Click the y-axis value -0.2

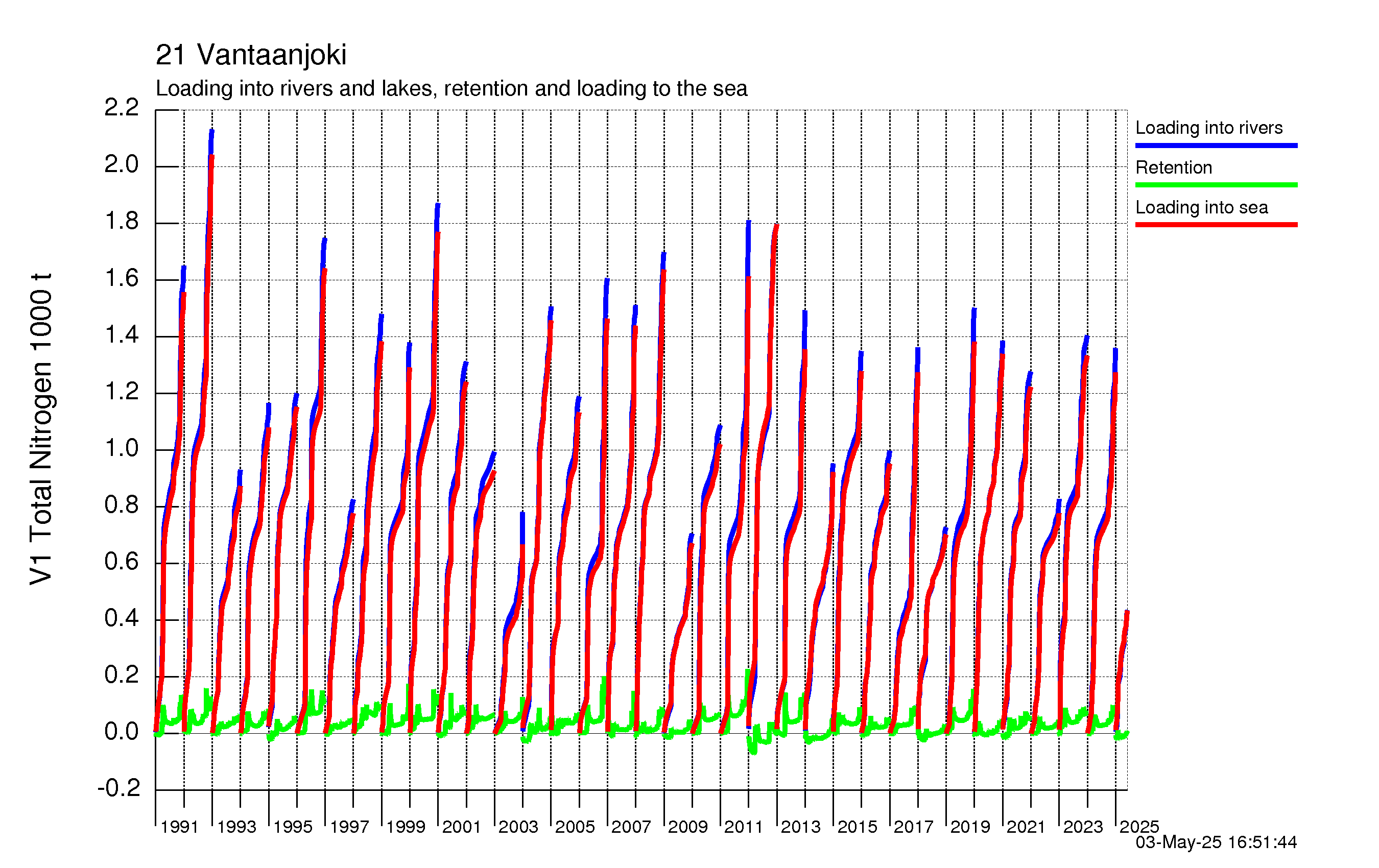pyautogui.click(x=118, y=788)
